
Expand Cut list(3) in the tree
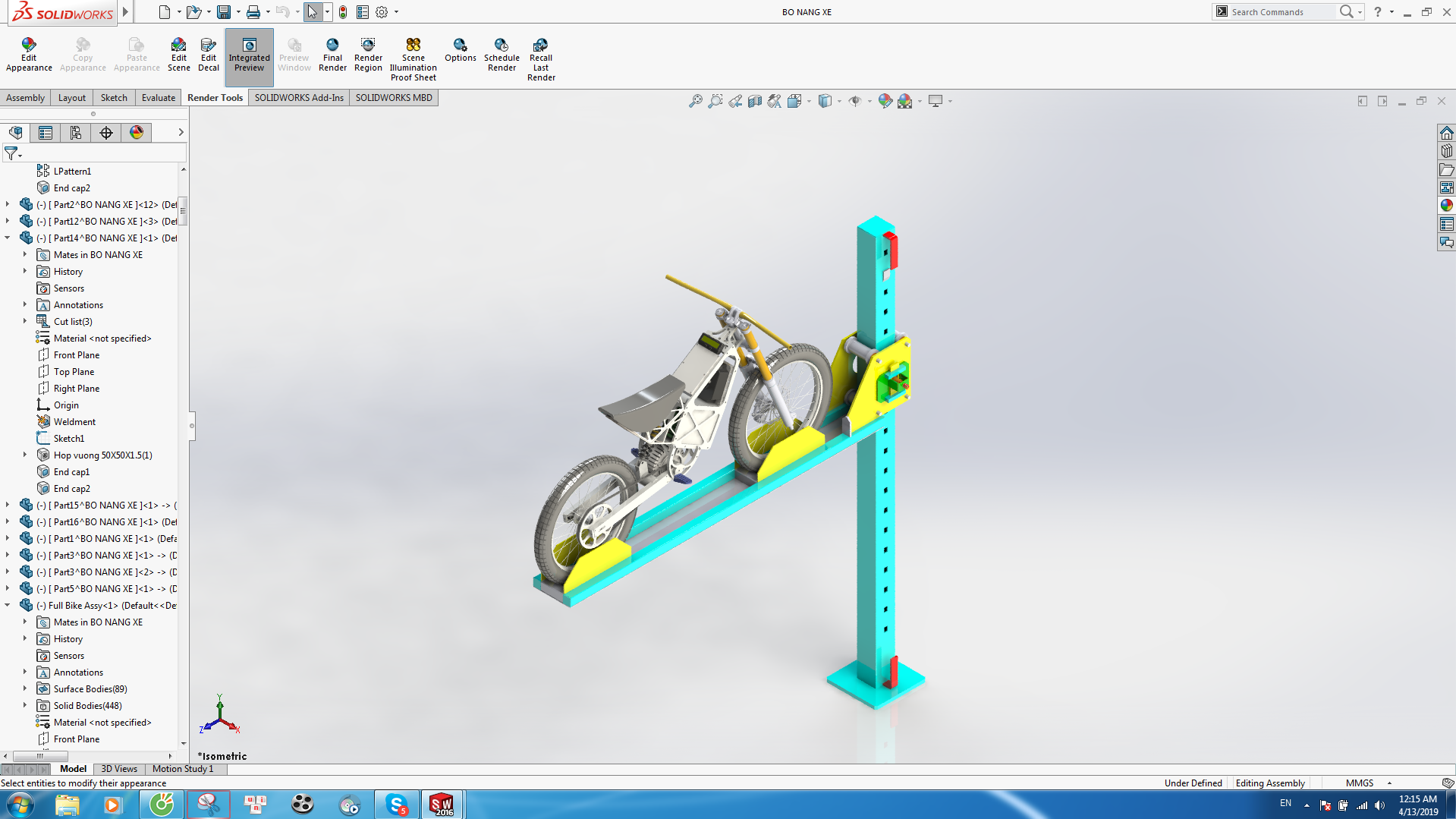point(24,321)
